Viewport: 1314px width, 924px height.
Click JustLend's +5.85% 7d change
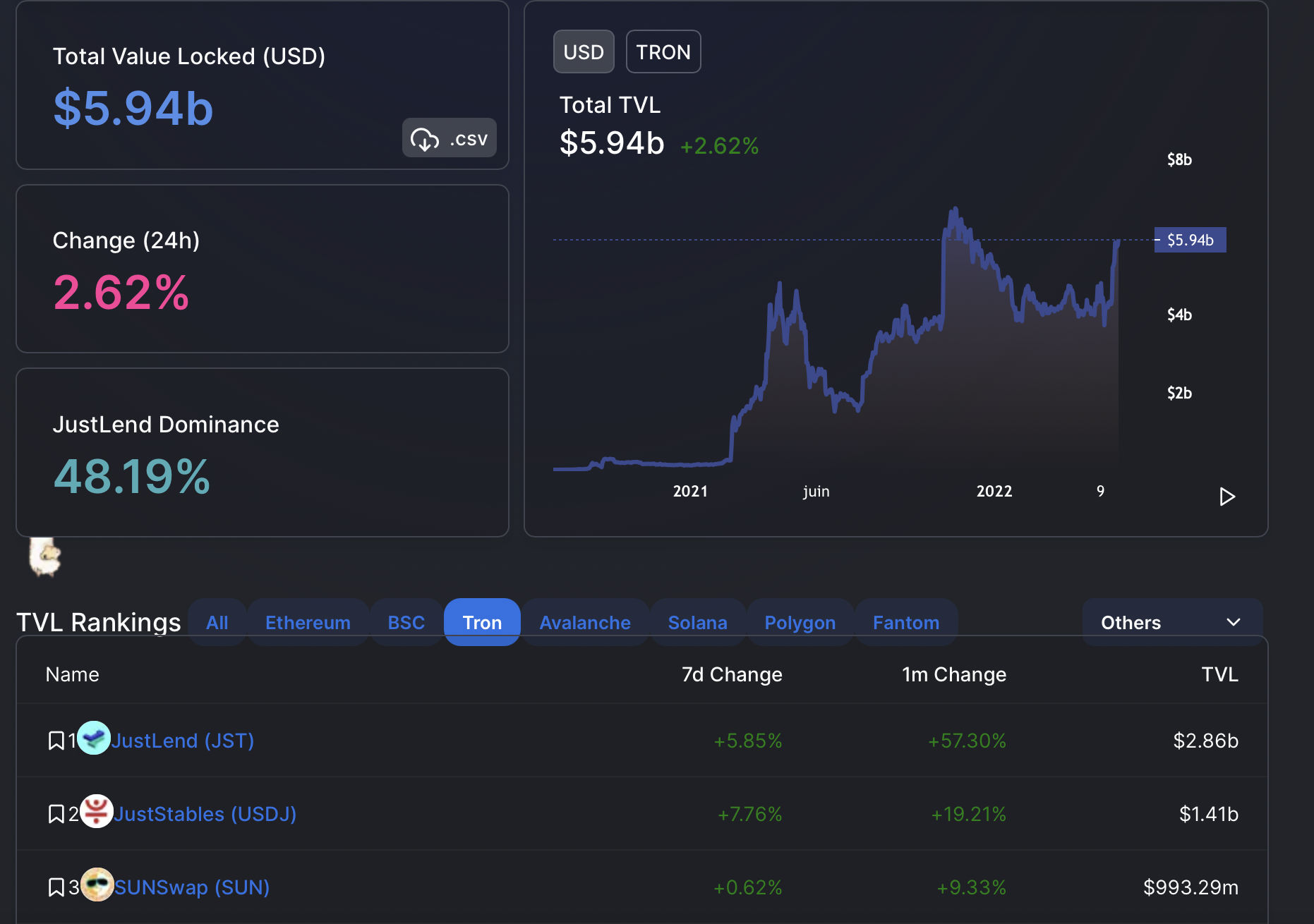tap(748, 741)
